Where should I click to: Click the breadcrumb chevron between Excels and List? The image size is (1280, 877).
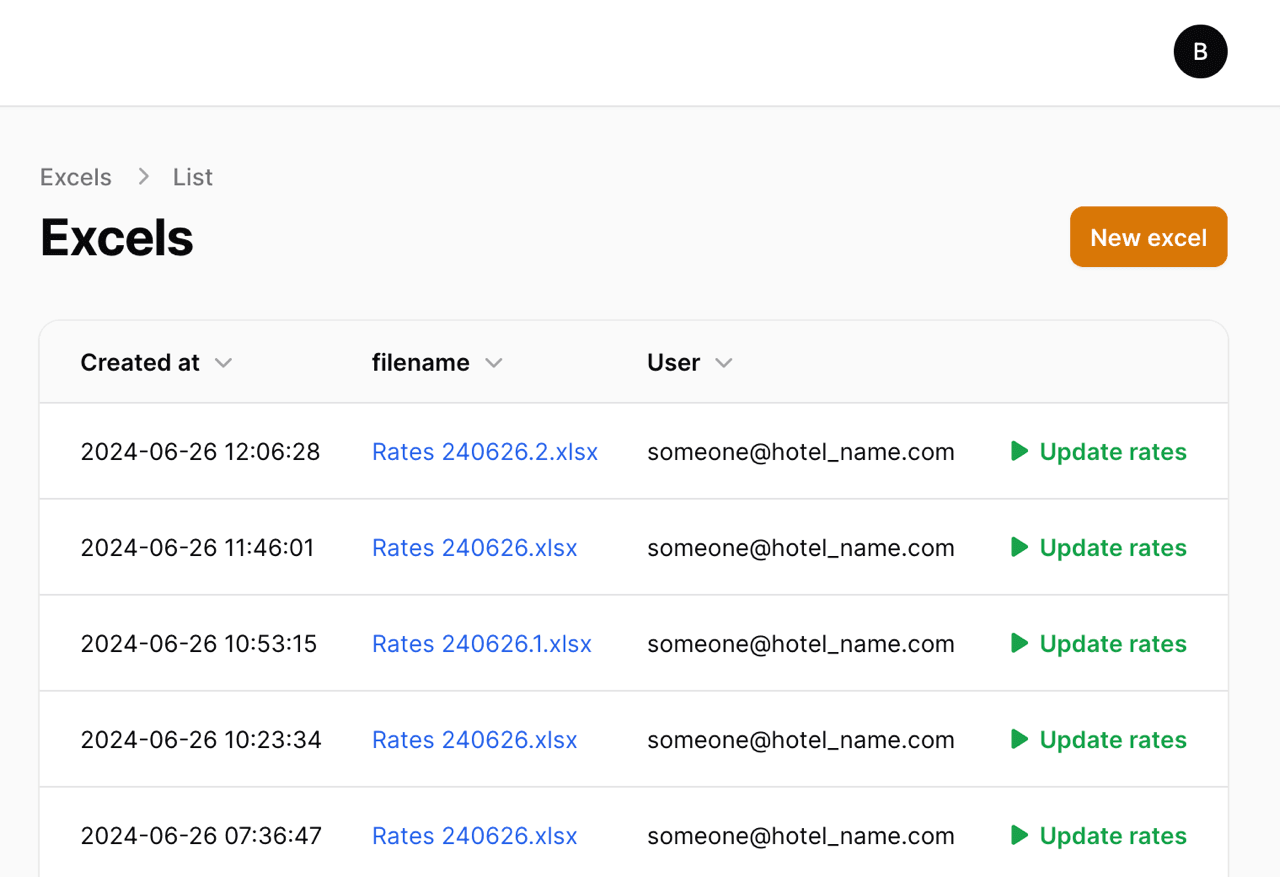pos(143,176)
